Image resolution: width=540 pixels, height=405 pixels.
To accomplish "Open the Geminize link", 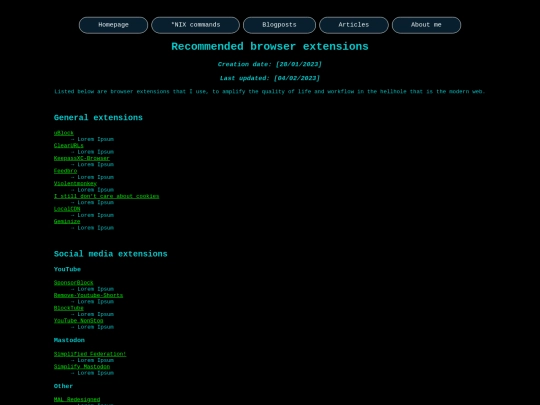I will 67,221.
